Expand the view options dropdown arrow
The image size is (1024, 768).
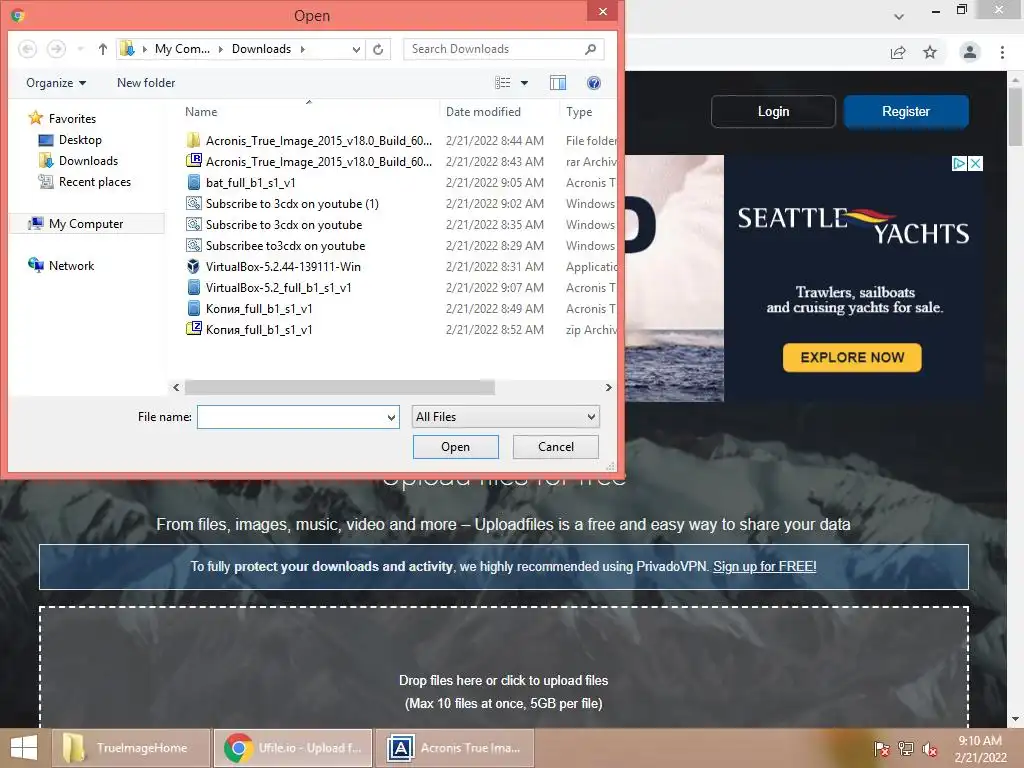coord(524,83)
